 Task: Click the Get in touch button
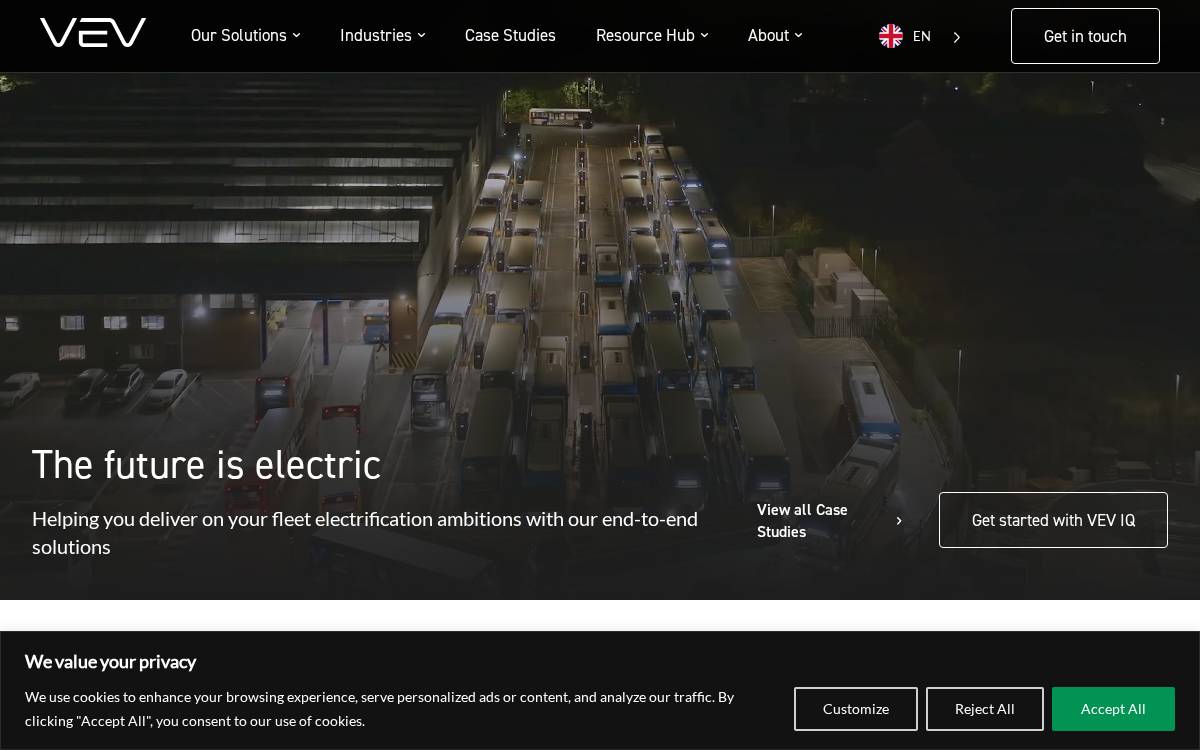1085,36
